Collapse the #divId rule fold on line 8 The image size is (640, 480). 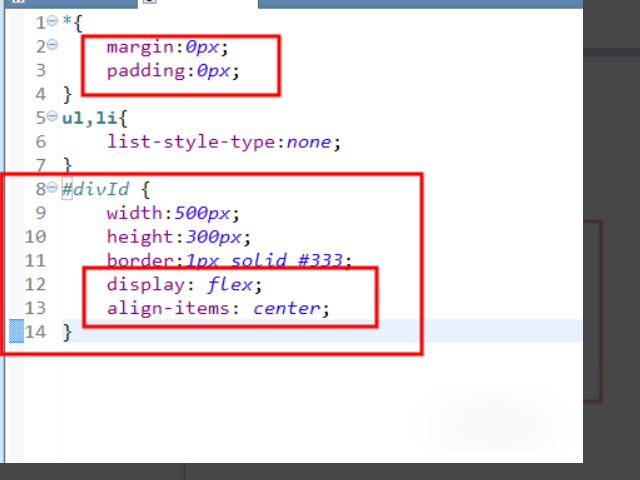[52, 187]
